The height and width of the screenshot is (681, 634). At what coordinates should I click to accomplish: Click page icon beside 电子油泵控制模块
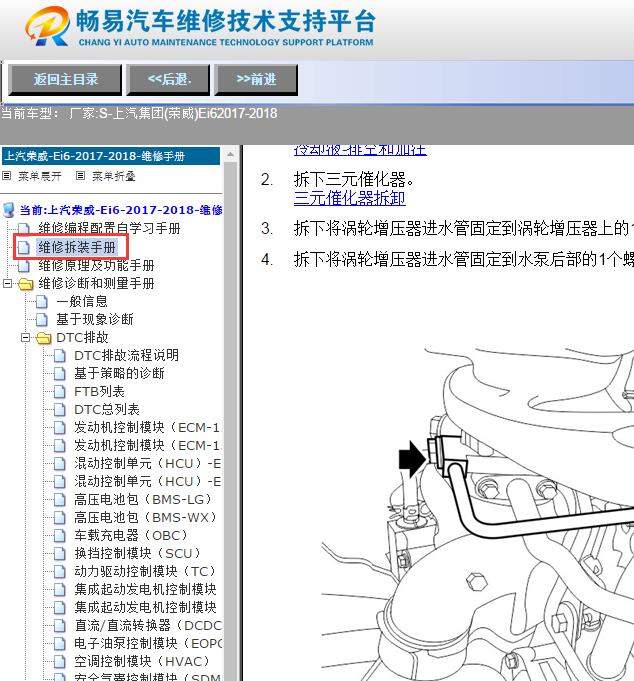coord(59,644)
